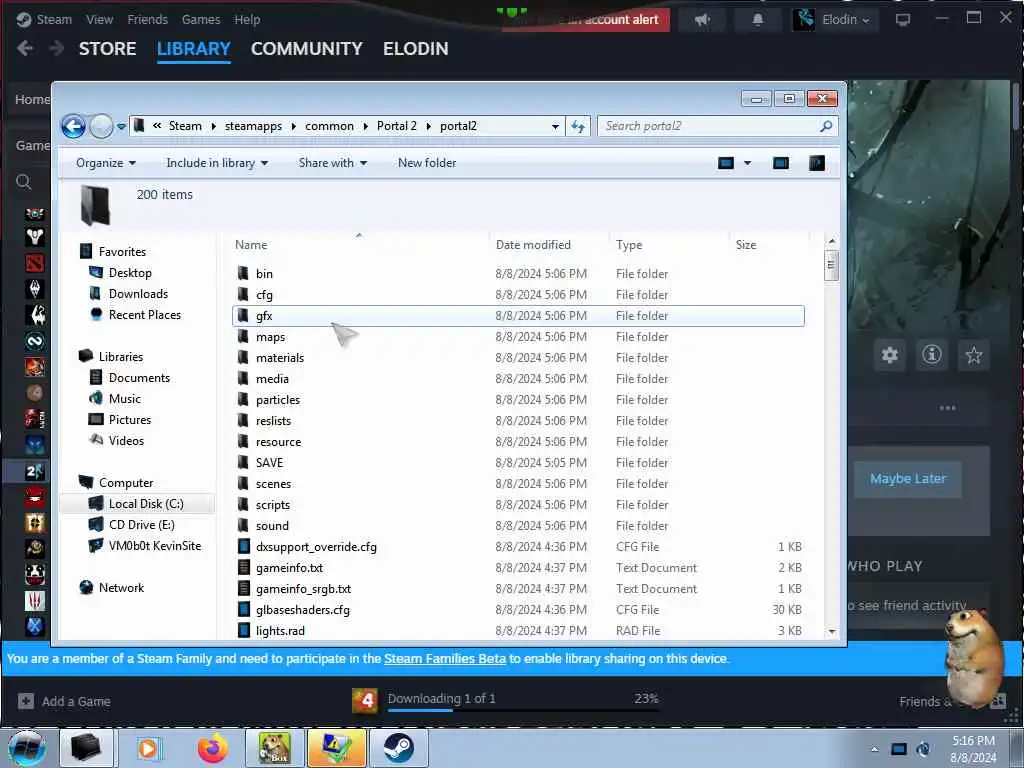This screenshot has width=1024, height=768.
Task: Select the lights.rad file
Action: [x=518, y=631]
